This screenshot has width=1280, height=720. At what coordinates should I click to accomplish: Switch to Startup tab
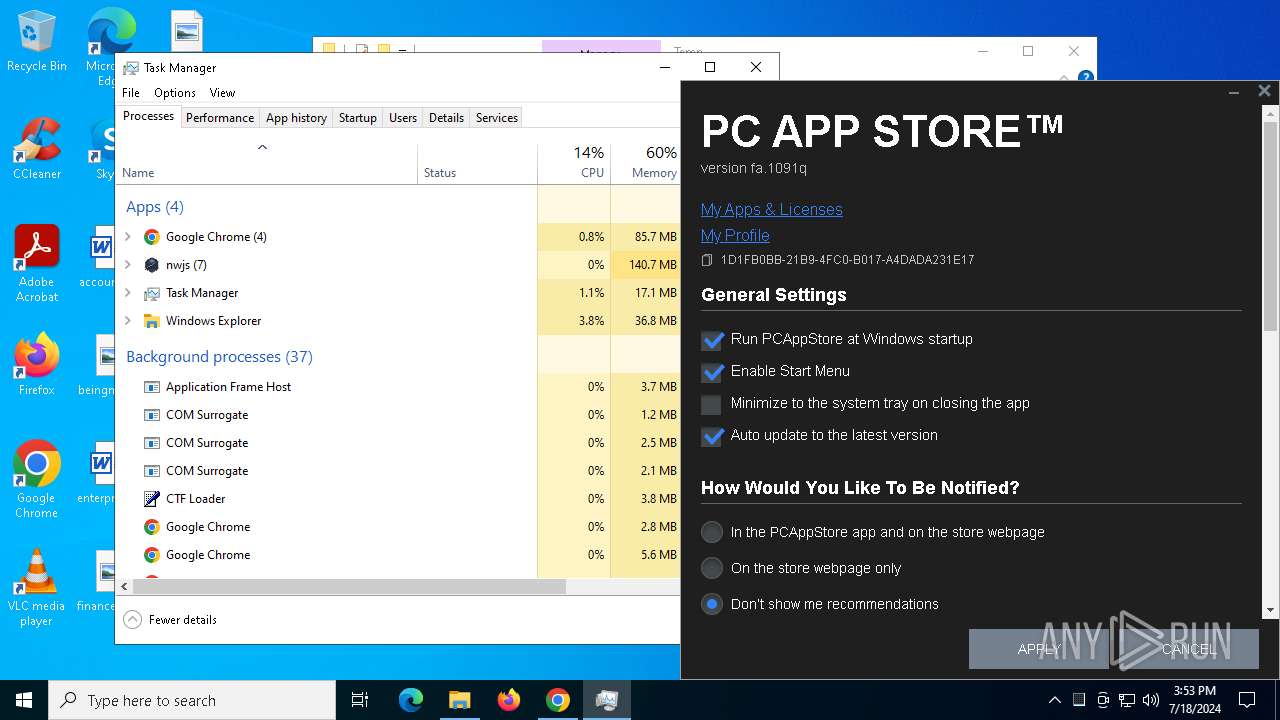357,118
